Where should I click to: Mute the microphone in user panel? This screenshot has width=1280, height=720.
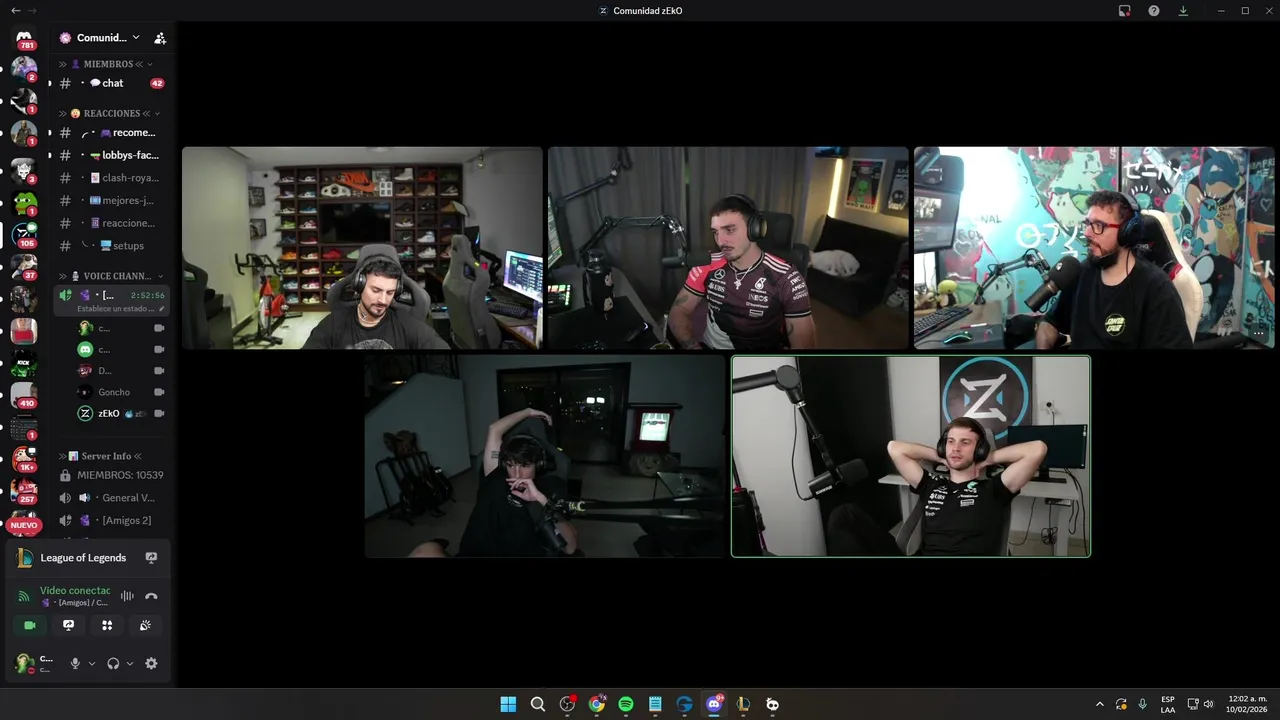click(x=75, y=663)
